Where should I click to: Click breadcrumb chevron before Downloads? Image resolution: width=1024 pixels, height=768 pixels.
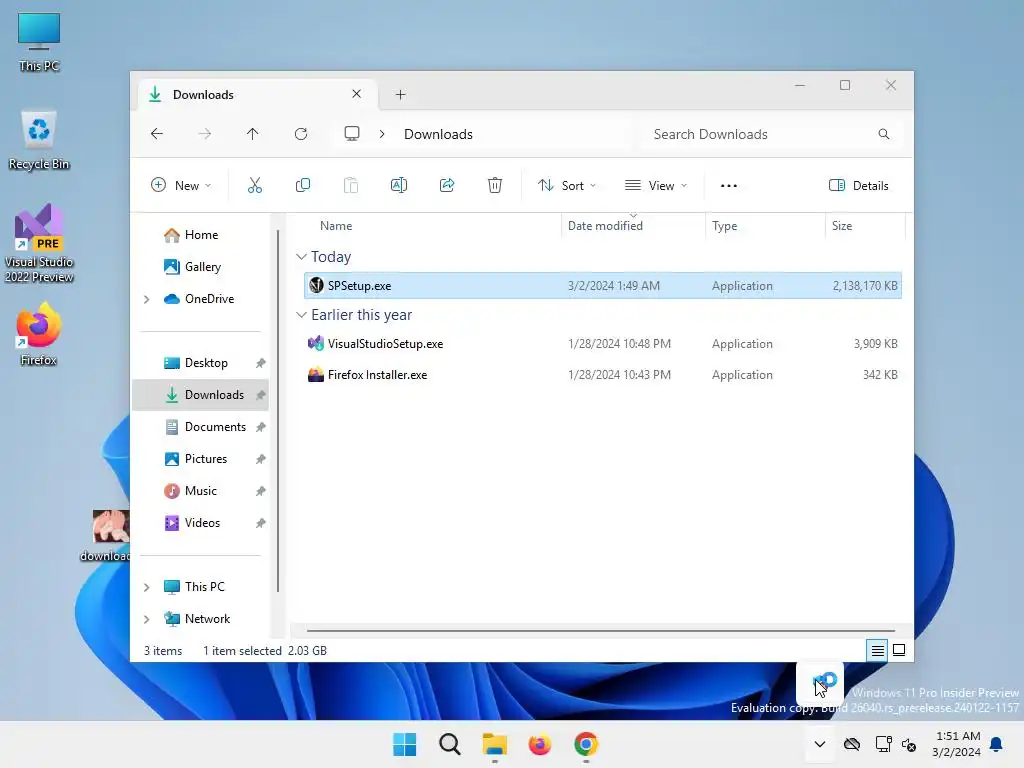[x=382, y=134]
